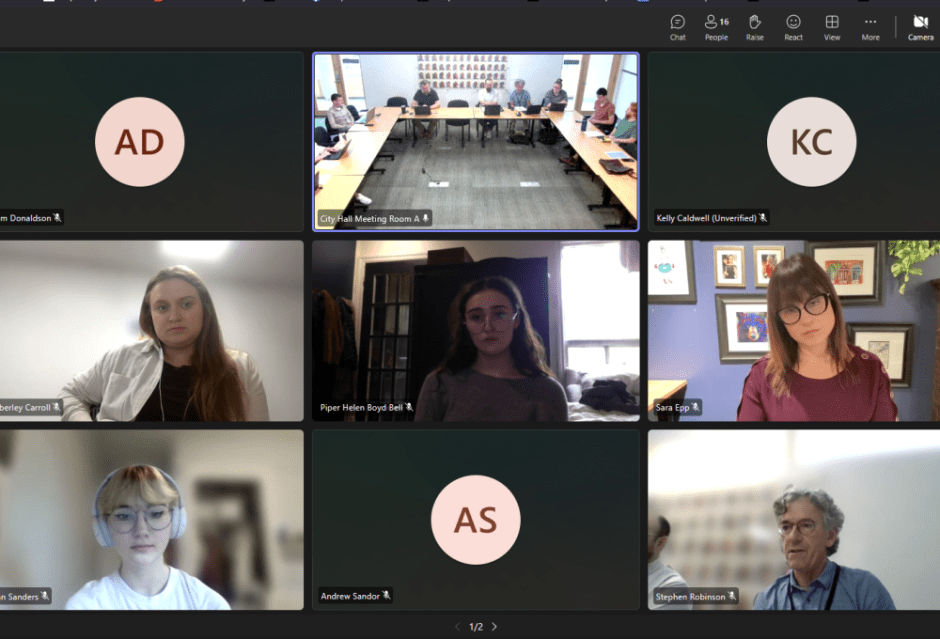The height and width of the screenshot is (639, 940).
Task: Click mic icon beside City Hall Meeting Room A
Action: 426,218
